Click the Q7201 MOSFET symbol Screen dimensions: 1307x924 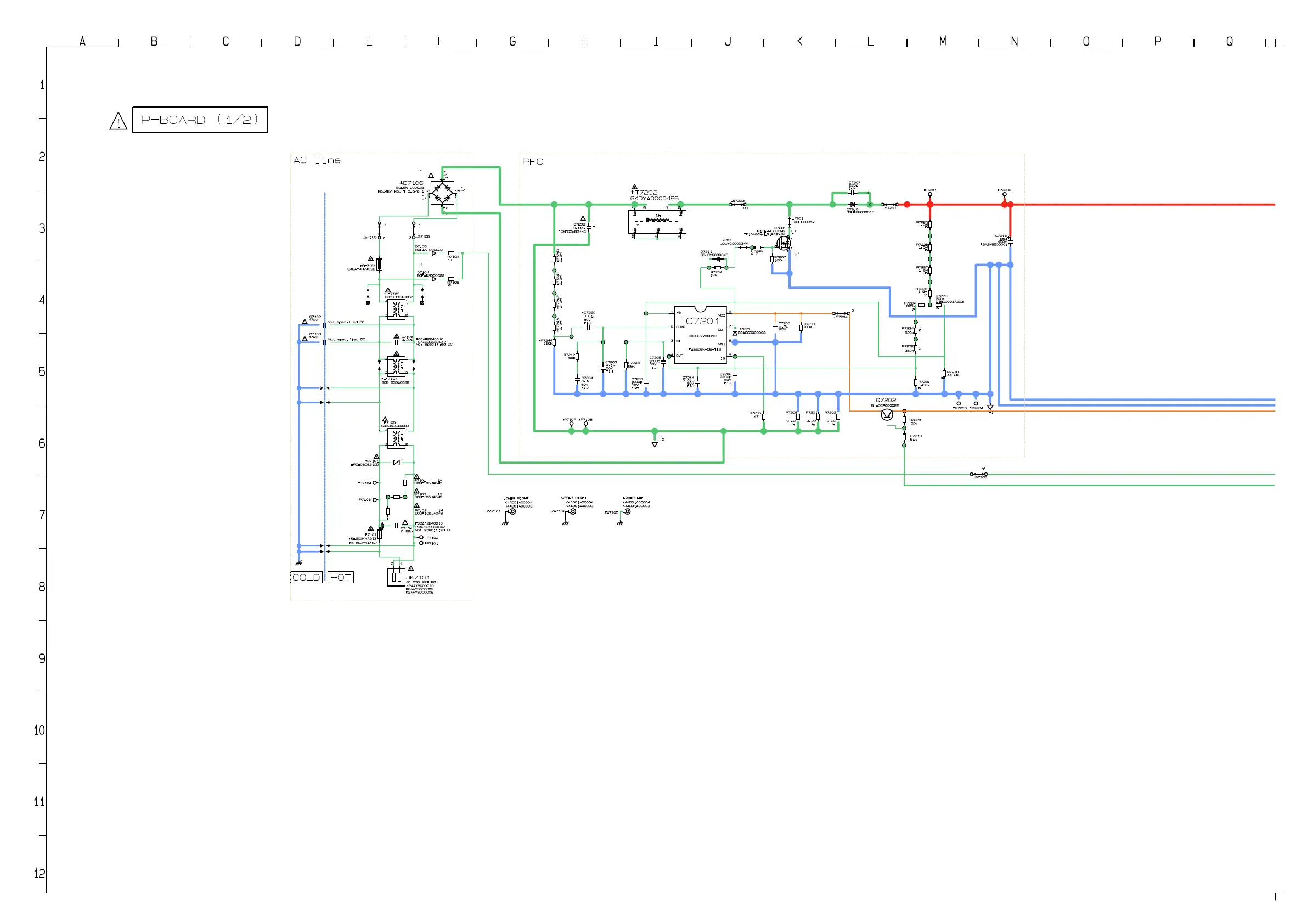point(784,244)
